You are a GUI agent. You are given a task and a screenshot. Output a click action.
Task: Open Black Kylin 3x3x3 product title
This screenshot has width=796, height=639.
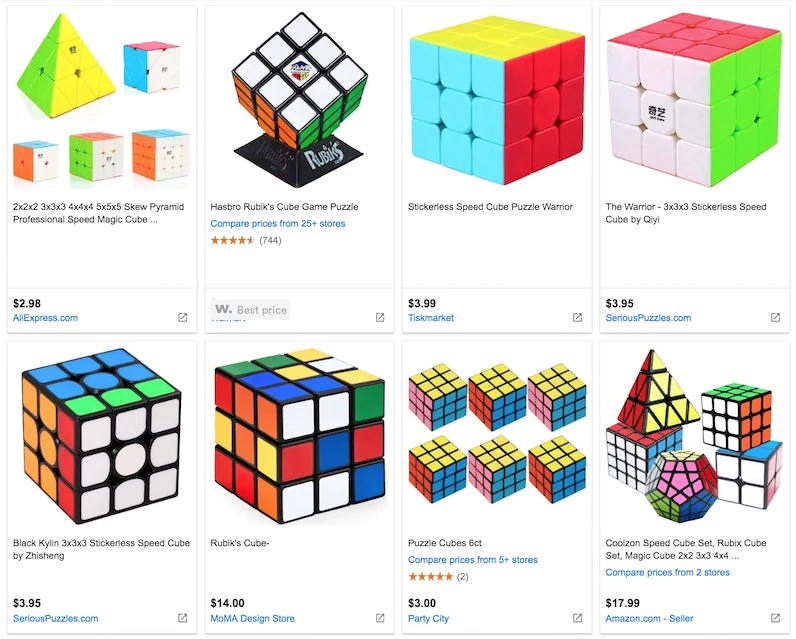(x=101, y=550)
